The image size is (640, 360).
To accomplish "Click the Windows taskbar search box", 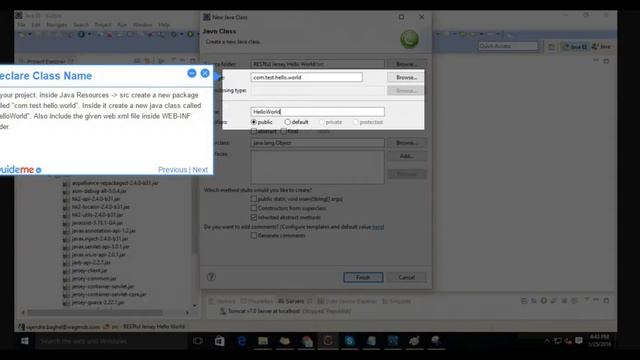I will point(113,341).
